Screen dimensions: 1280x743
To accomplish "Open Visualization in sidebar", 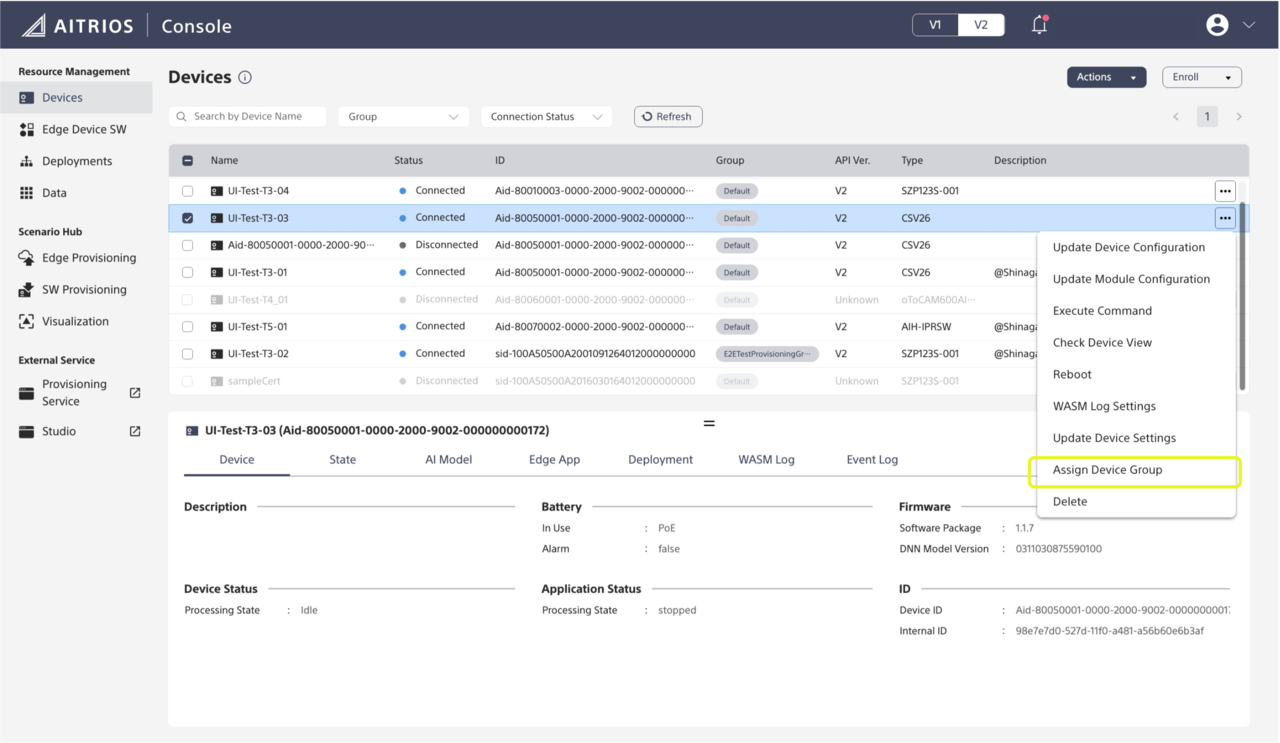I will click(x=75, y=322).
